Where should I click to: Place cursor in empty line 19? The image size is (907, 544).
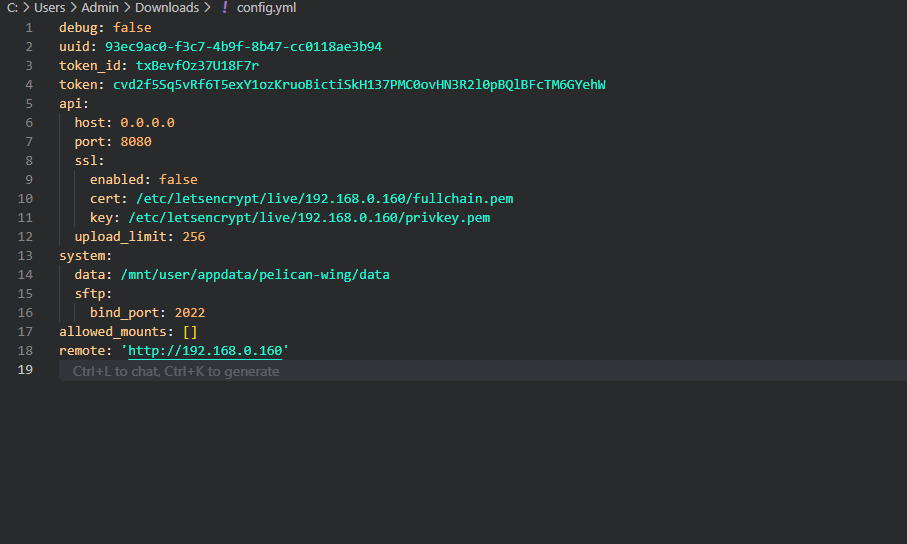[x=482, y=370]
